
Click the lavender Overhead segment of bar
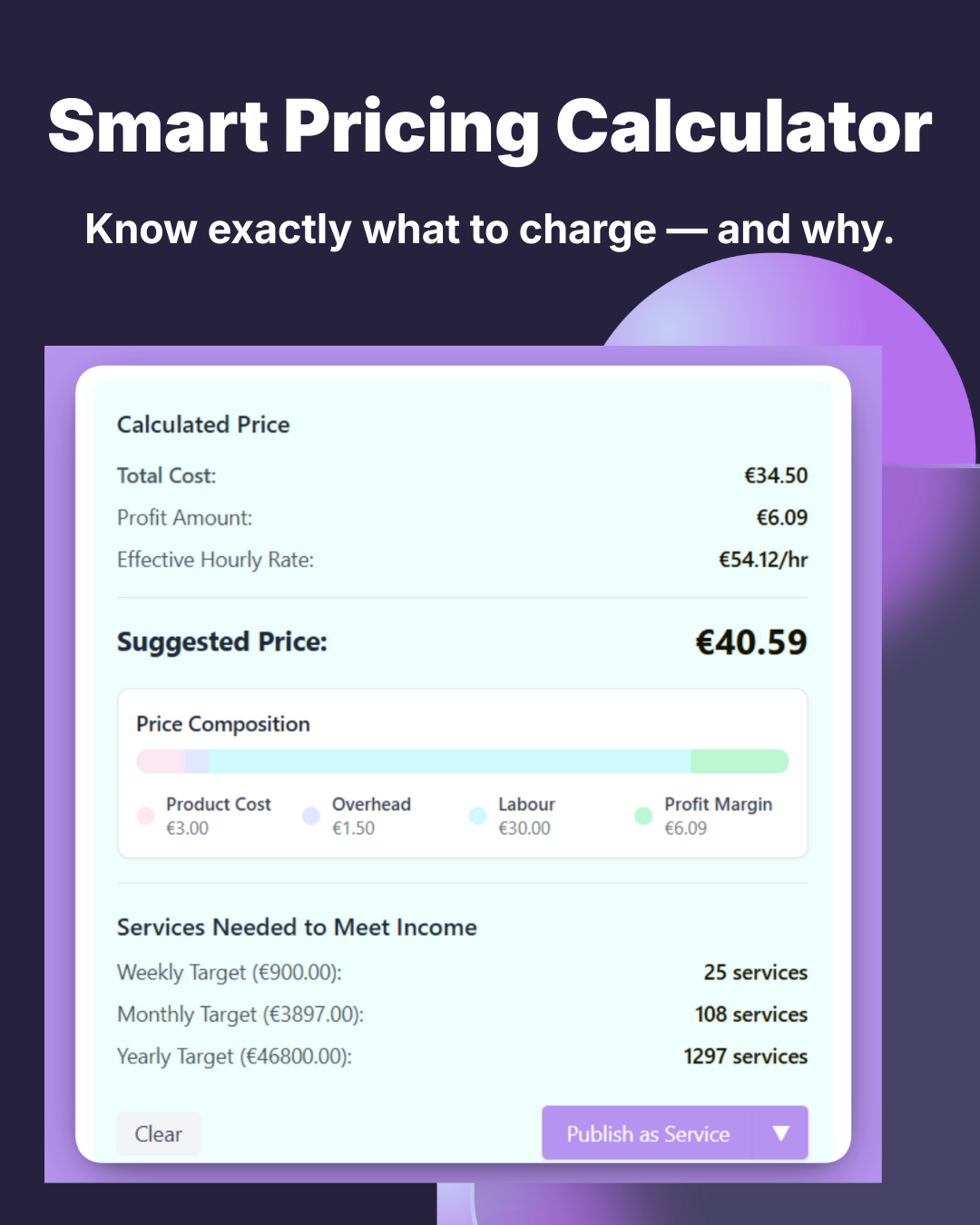tap(197, 761)
